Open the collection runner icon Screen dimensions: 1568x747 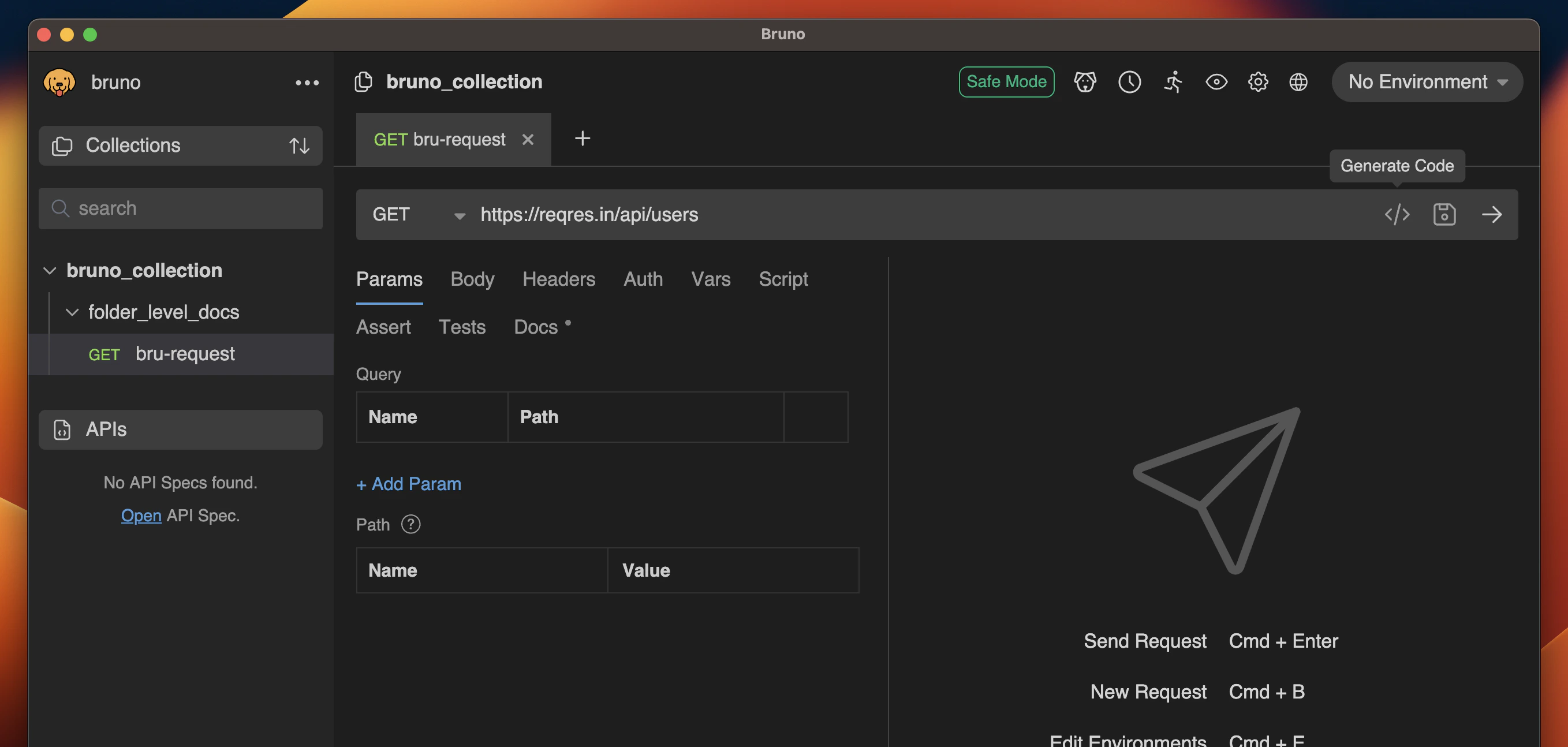(1174, 81)
